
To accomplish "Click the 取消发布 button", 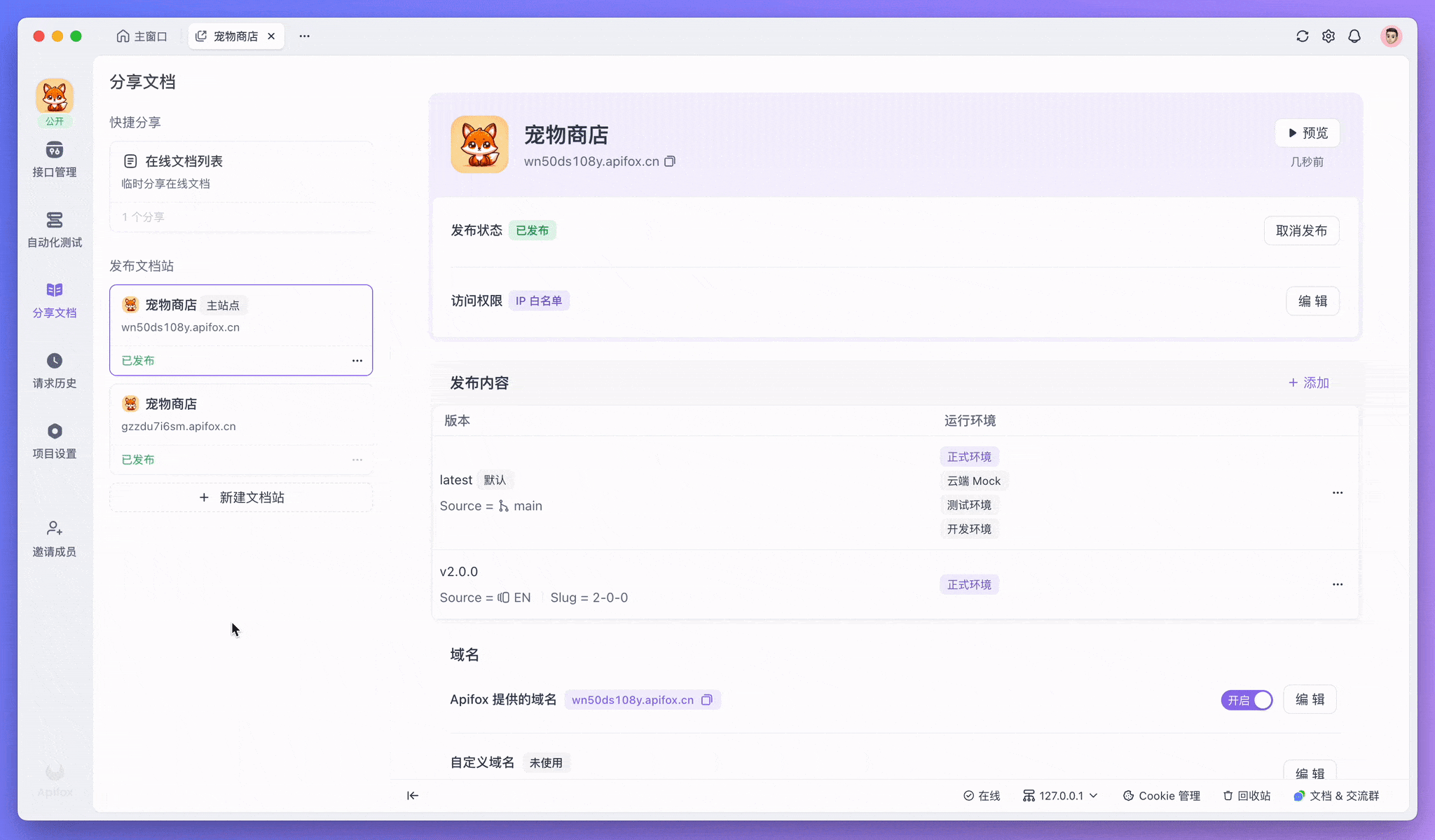I will 1301,231.
